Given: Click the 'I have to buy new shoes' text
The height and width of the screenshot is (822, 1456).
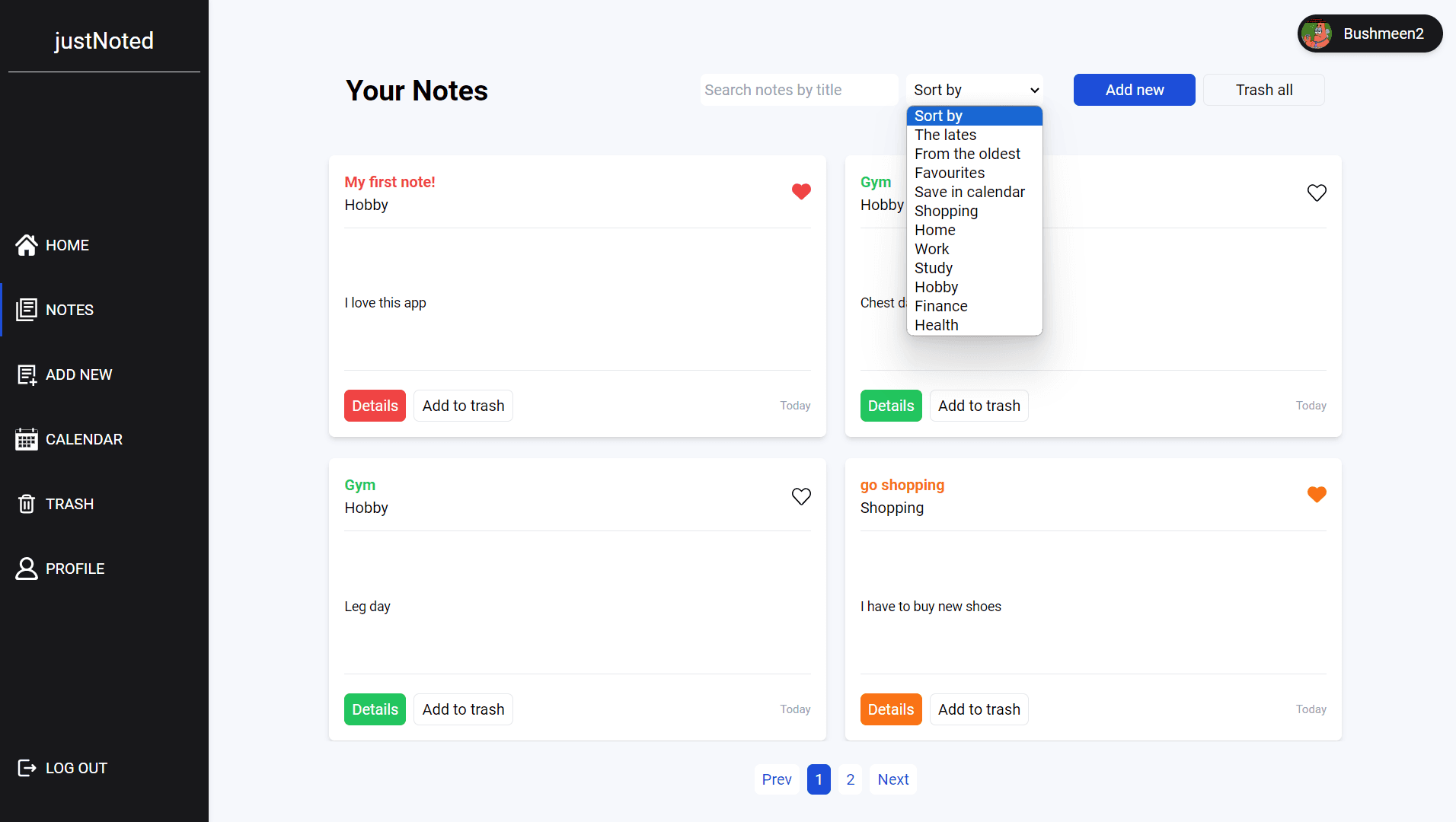Looking at the screenshot, I should pyautogui.click(x=931, y=607).
